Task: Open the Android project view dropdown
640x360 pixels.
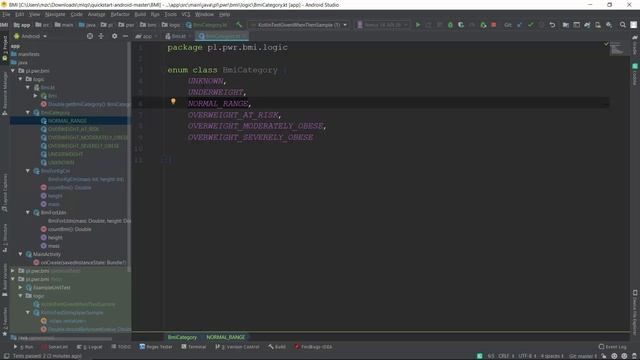Action: (31, 36)
